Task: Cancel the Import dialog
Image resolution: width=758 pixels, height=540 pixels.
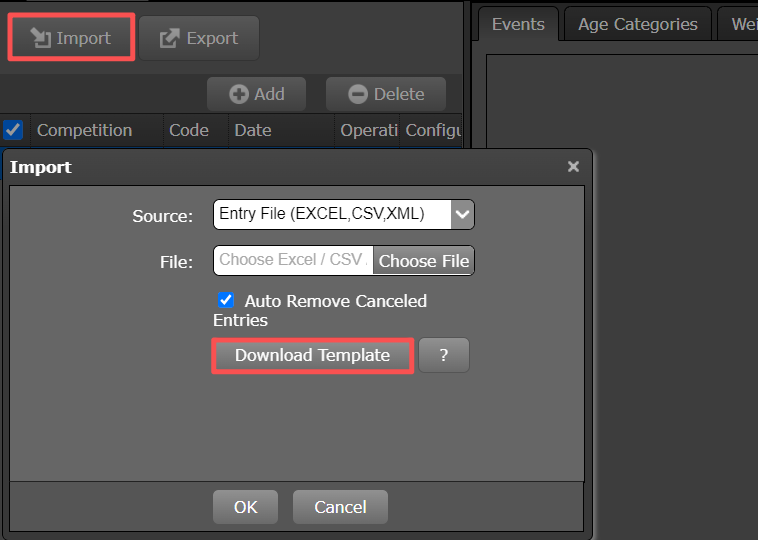Action: coord(340,507)
